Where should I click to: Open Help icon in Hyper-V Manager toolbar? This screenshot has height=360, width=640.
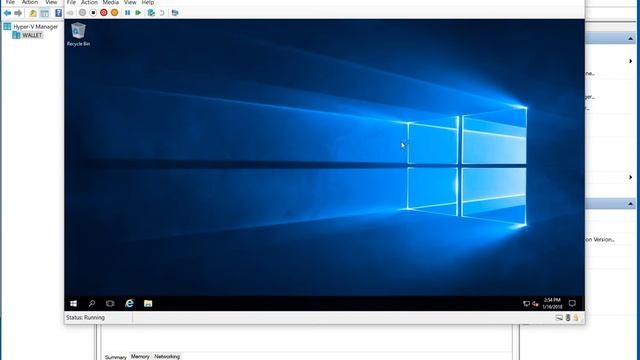(58, 13)
